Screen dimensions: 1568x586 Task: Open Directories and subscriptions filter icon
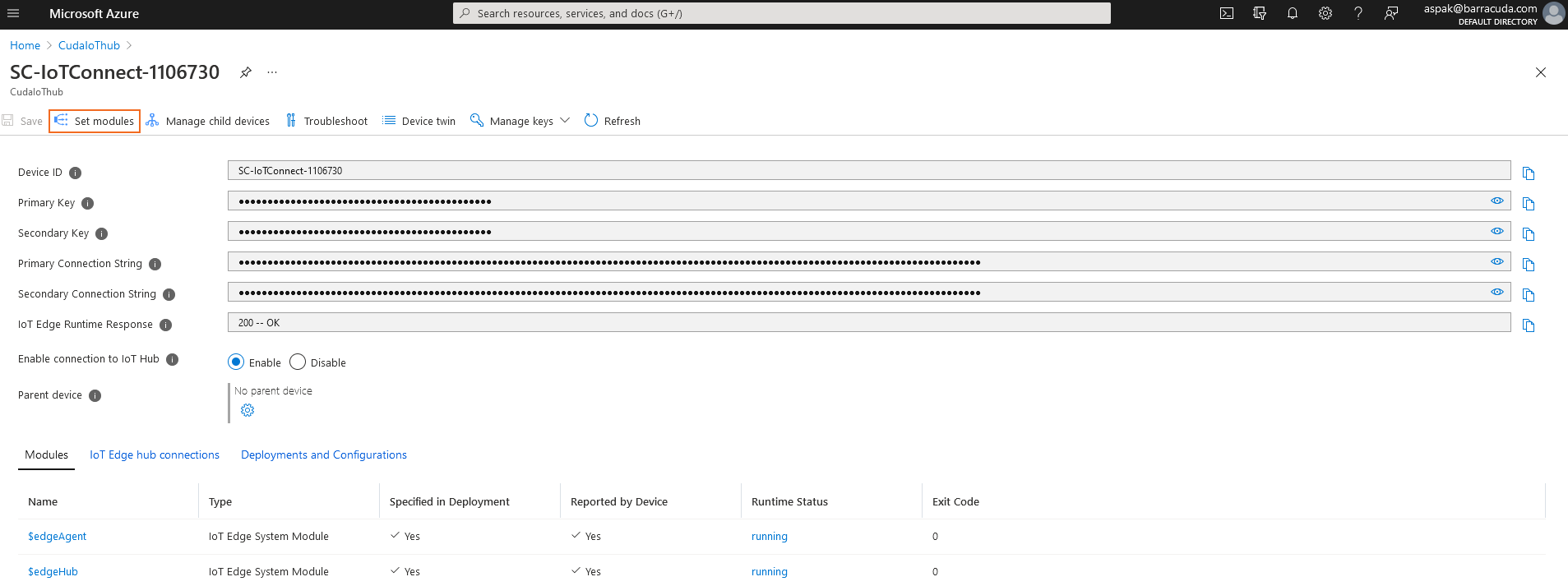[x=1260, y=13]
